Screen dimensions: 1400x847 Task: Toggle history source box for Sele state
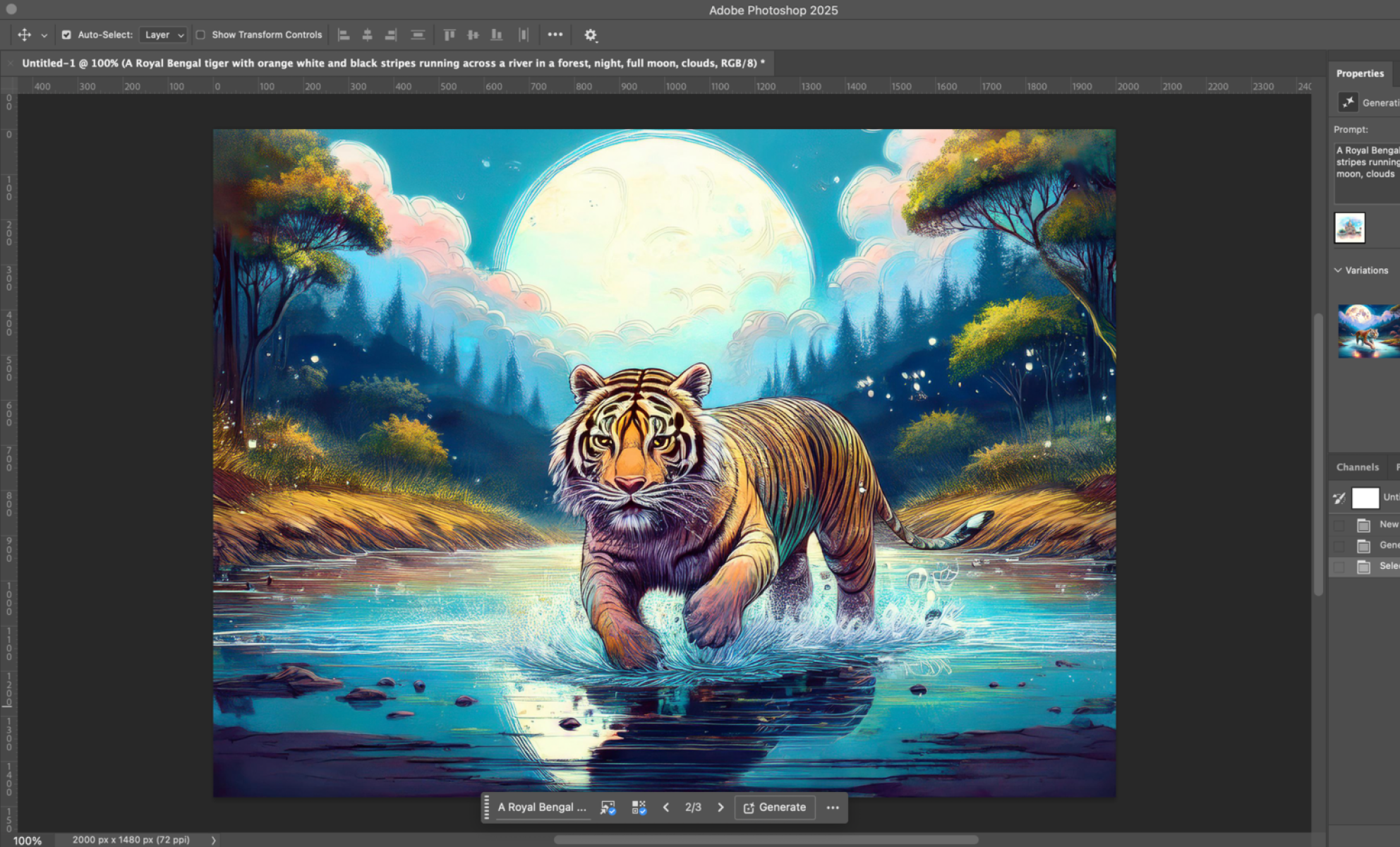(1339, 567)
